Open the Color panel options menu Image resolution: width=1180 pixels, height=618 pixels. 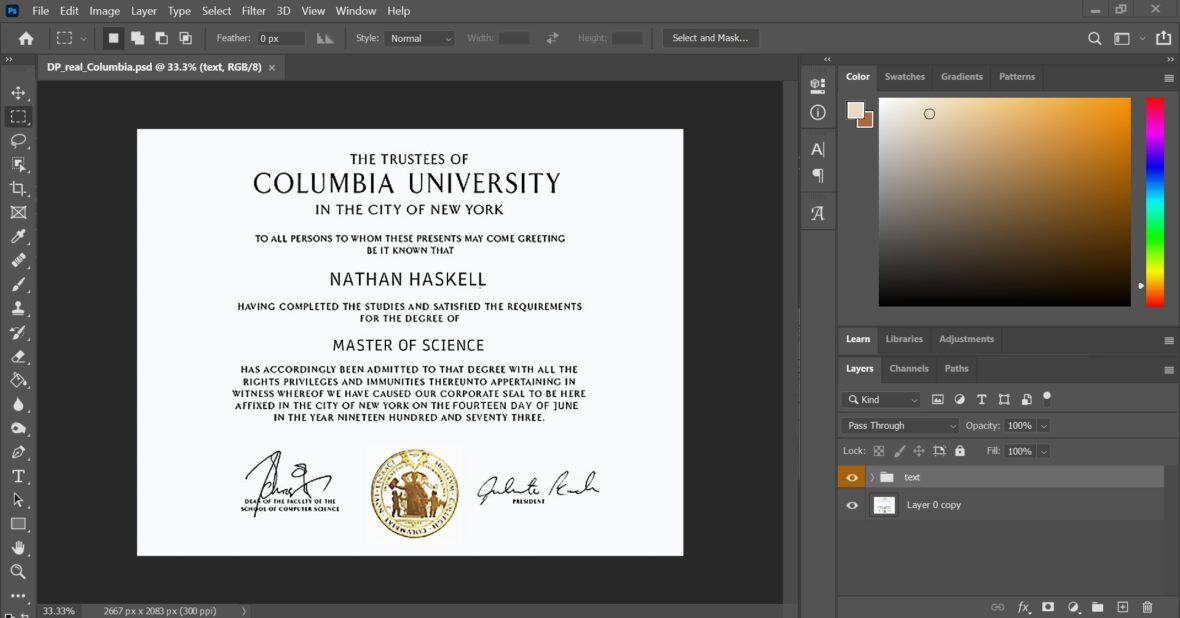coord(1169,78)
